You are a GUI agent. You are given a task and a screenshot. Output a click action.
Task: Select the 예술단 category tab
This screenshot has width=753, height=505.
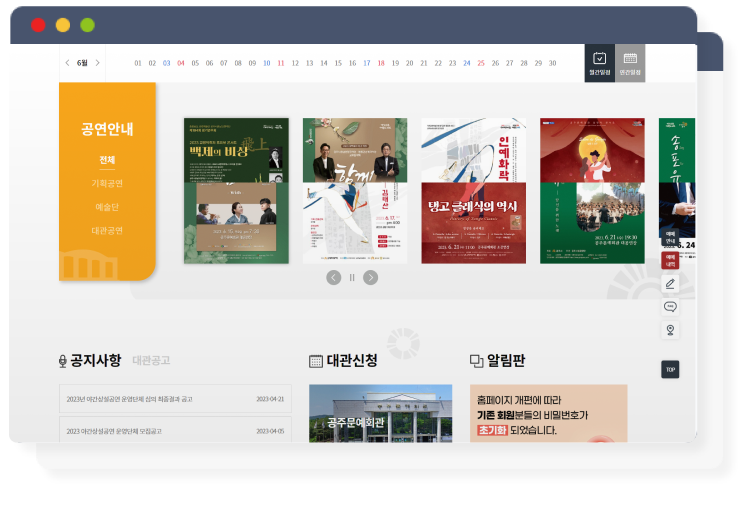(107, 207)
